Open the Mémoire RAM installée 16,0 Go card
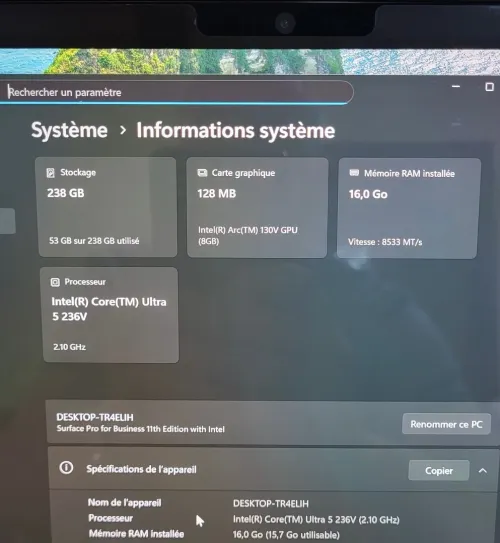 [409, 208]
